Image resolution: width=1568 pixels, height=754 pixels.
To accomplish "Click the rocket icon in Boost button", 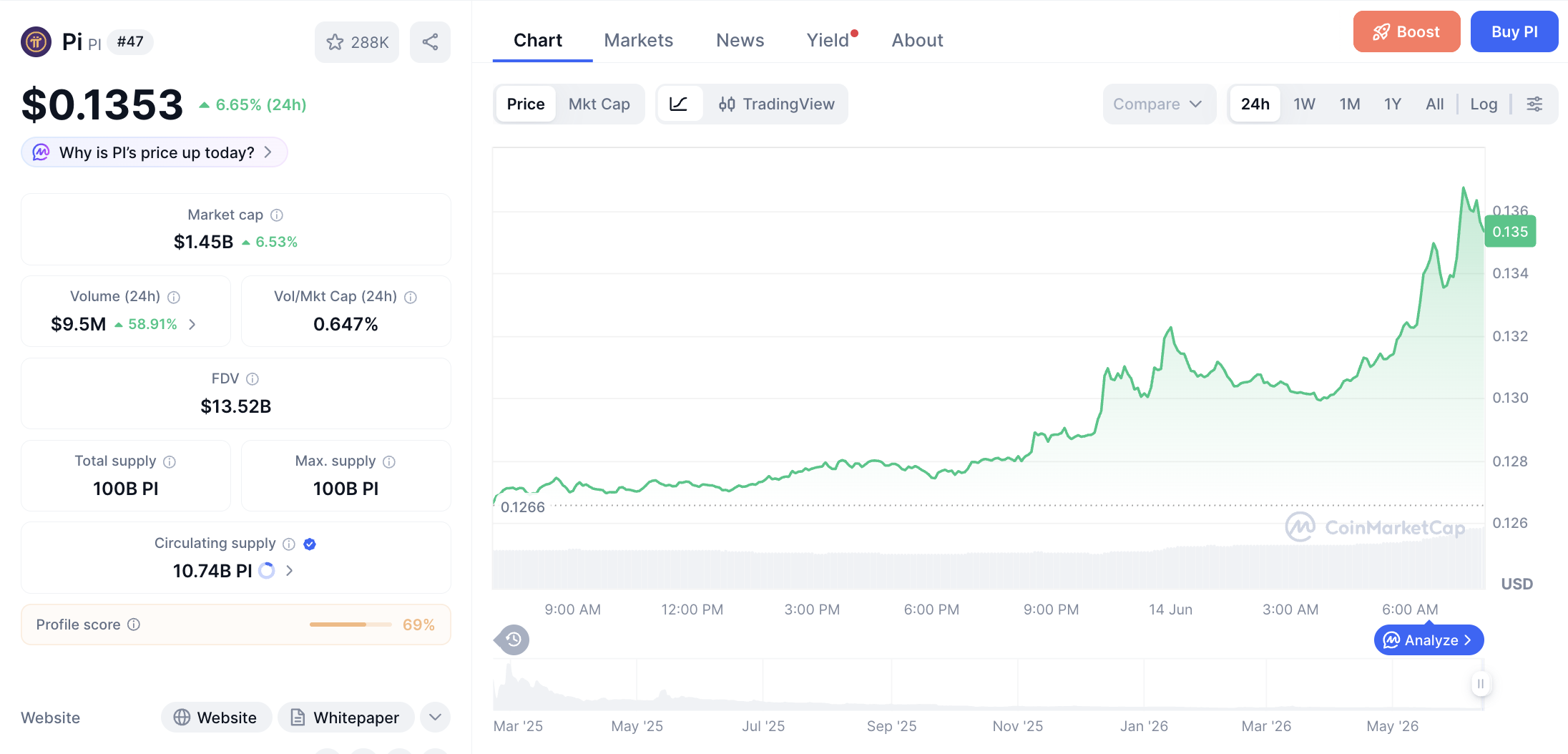I will (x=1381, y=32).
